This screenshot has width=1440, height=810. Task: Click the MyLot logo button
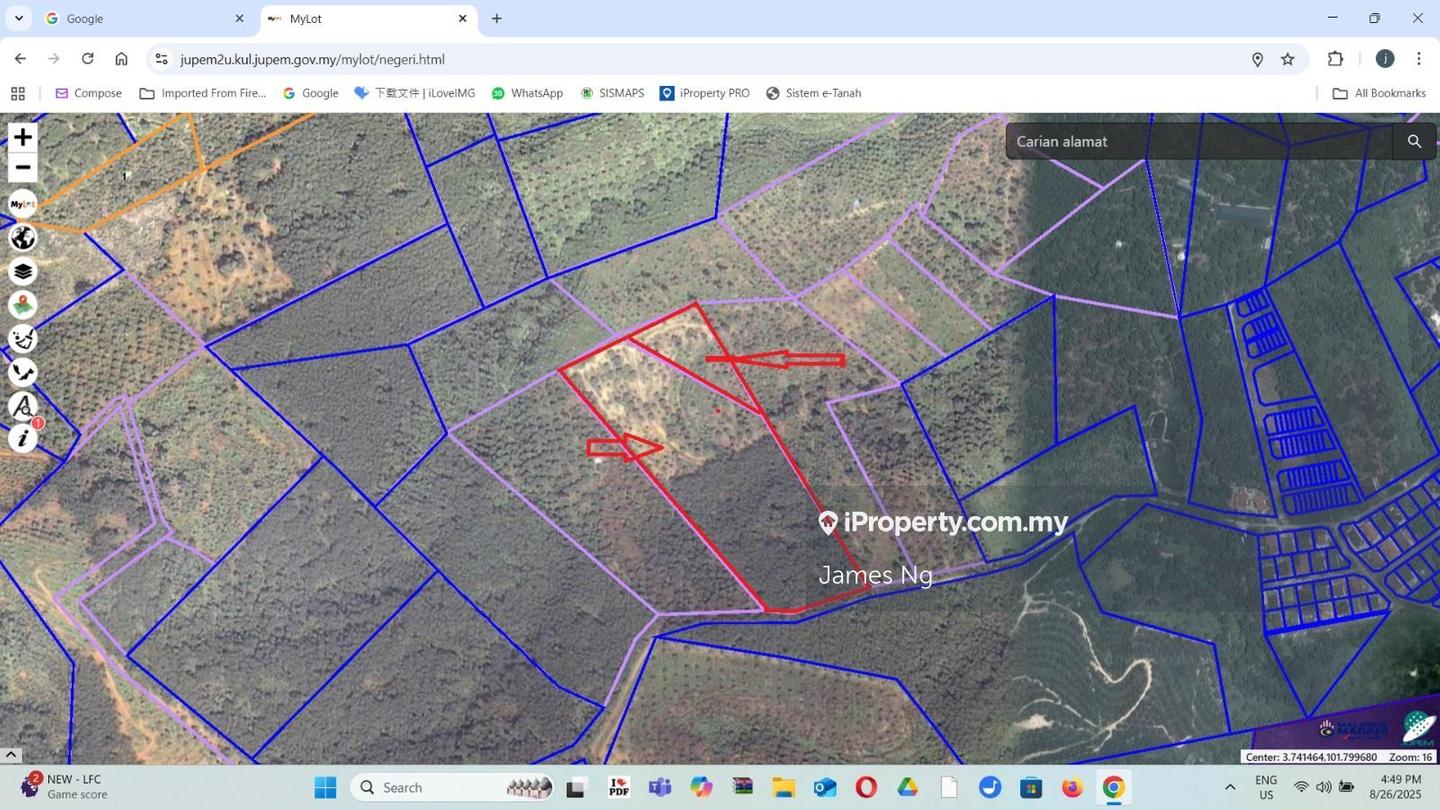point(22,204)
